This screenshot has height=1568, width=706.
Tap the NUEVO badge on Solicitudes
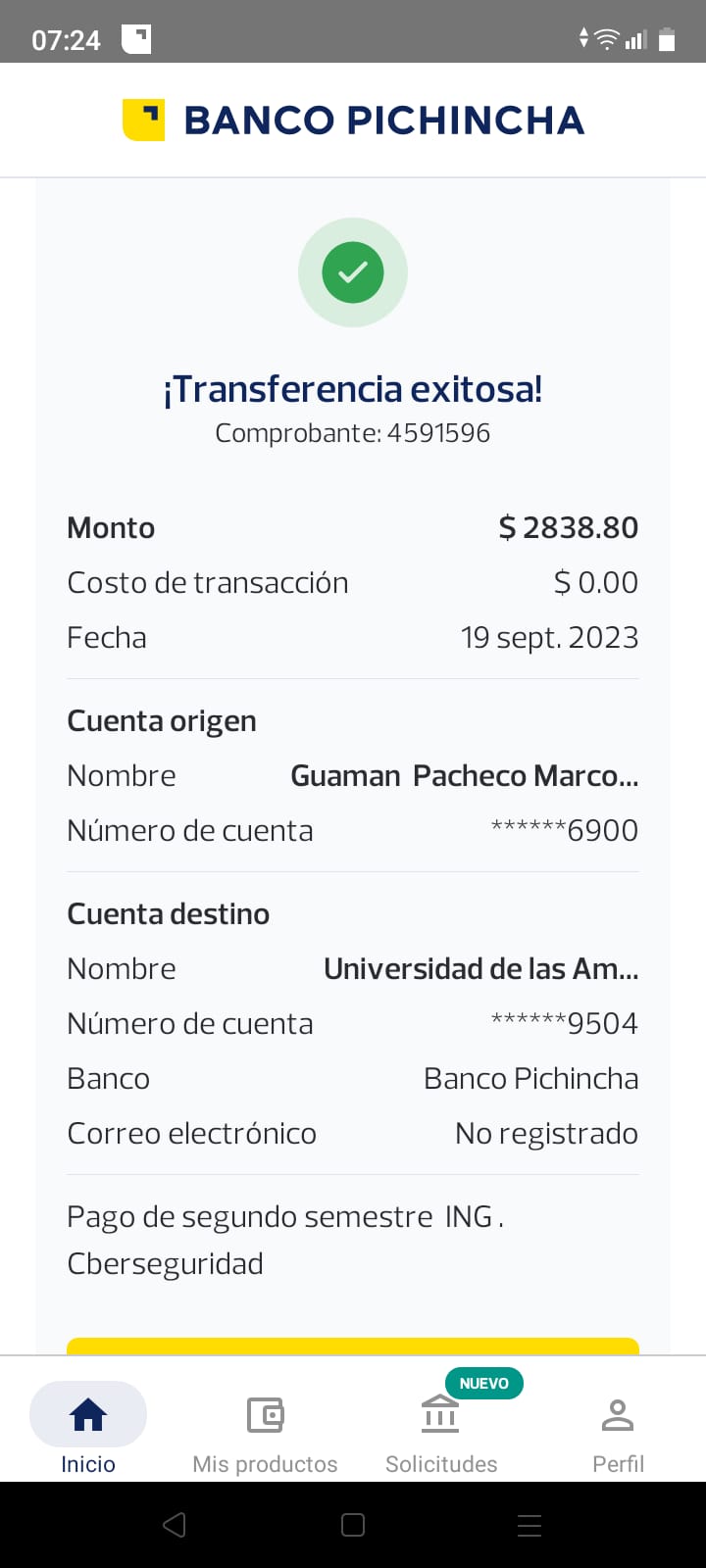tap(484, 1383)
